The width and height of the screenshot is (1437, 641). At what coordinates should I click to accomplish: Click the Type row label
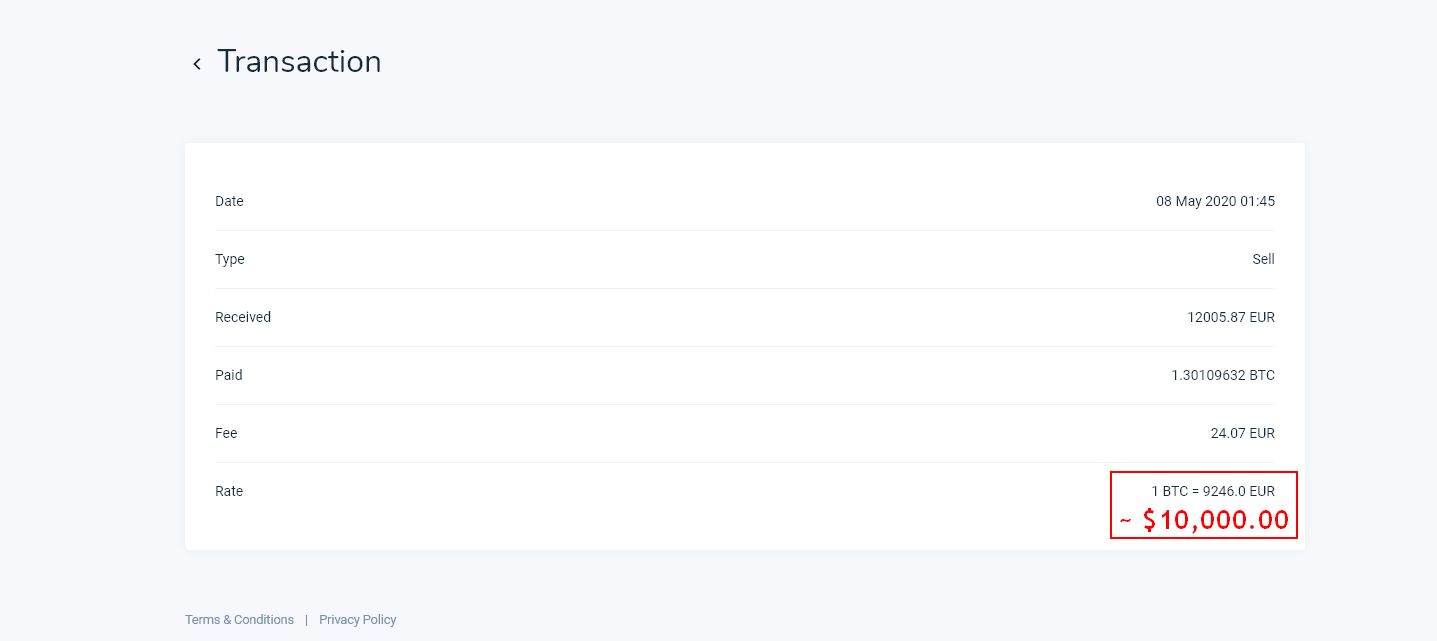(230, 259)
